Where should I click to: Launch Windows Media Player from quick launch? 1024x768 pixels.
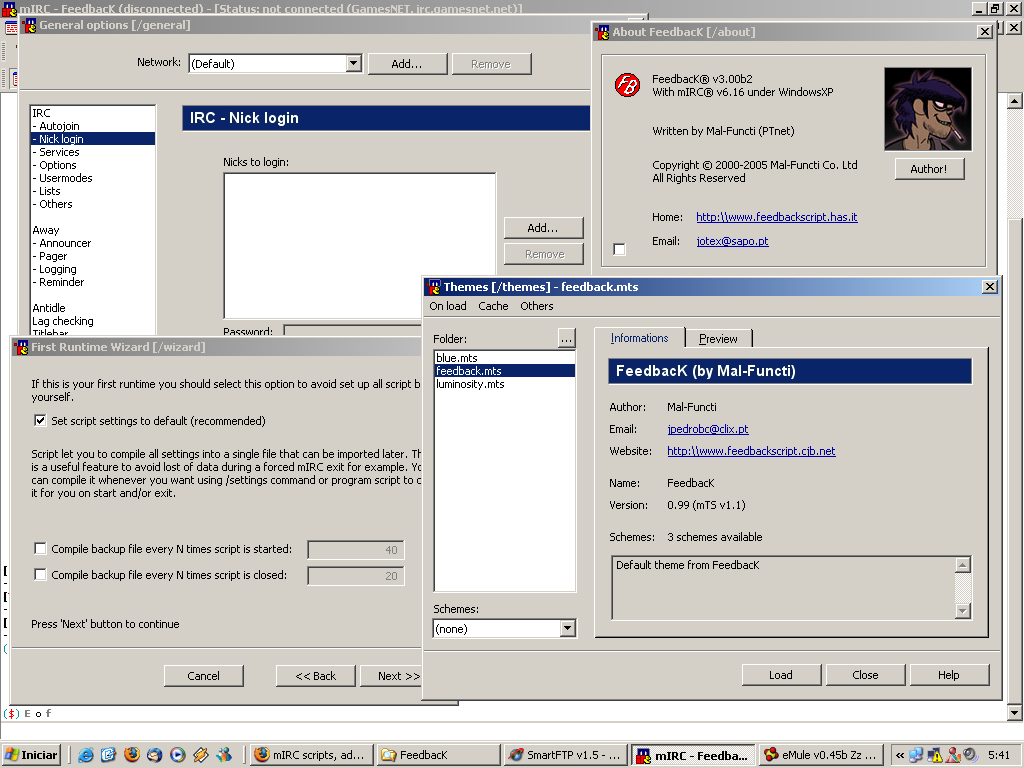[x=178, y=755]
